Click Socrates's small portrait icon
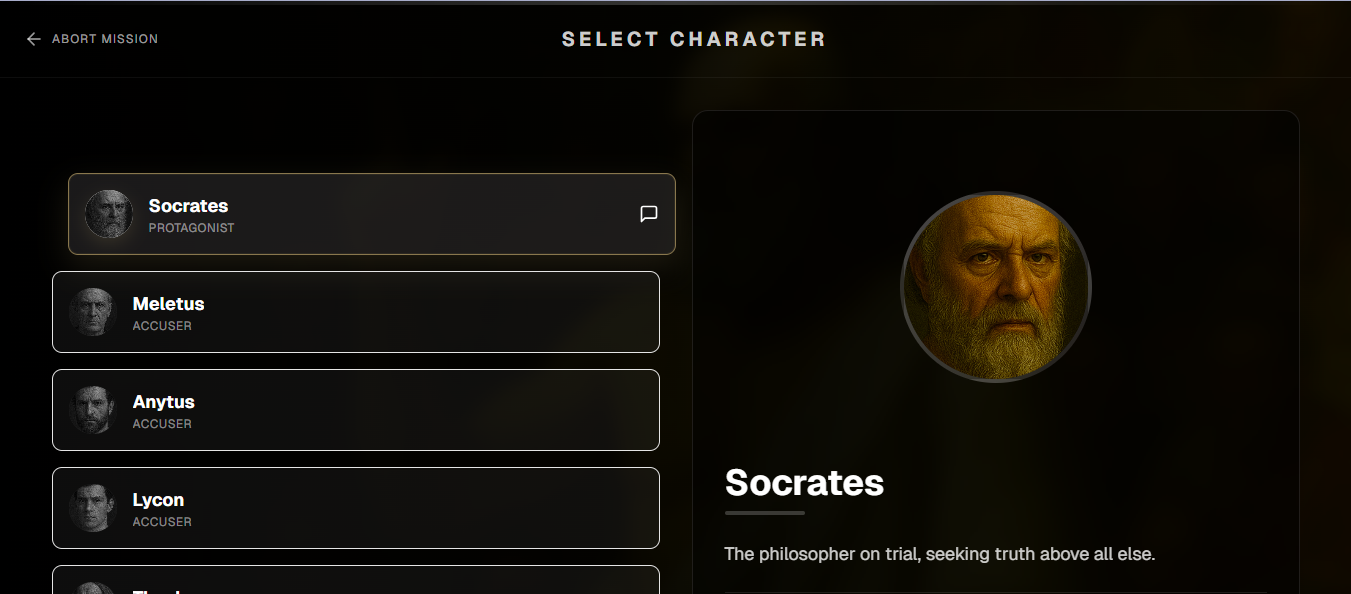The image size is (1351, 594). tap(109, 213)
